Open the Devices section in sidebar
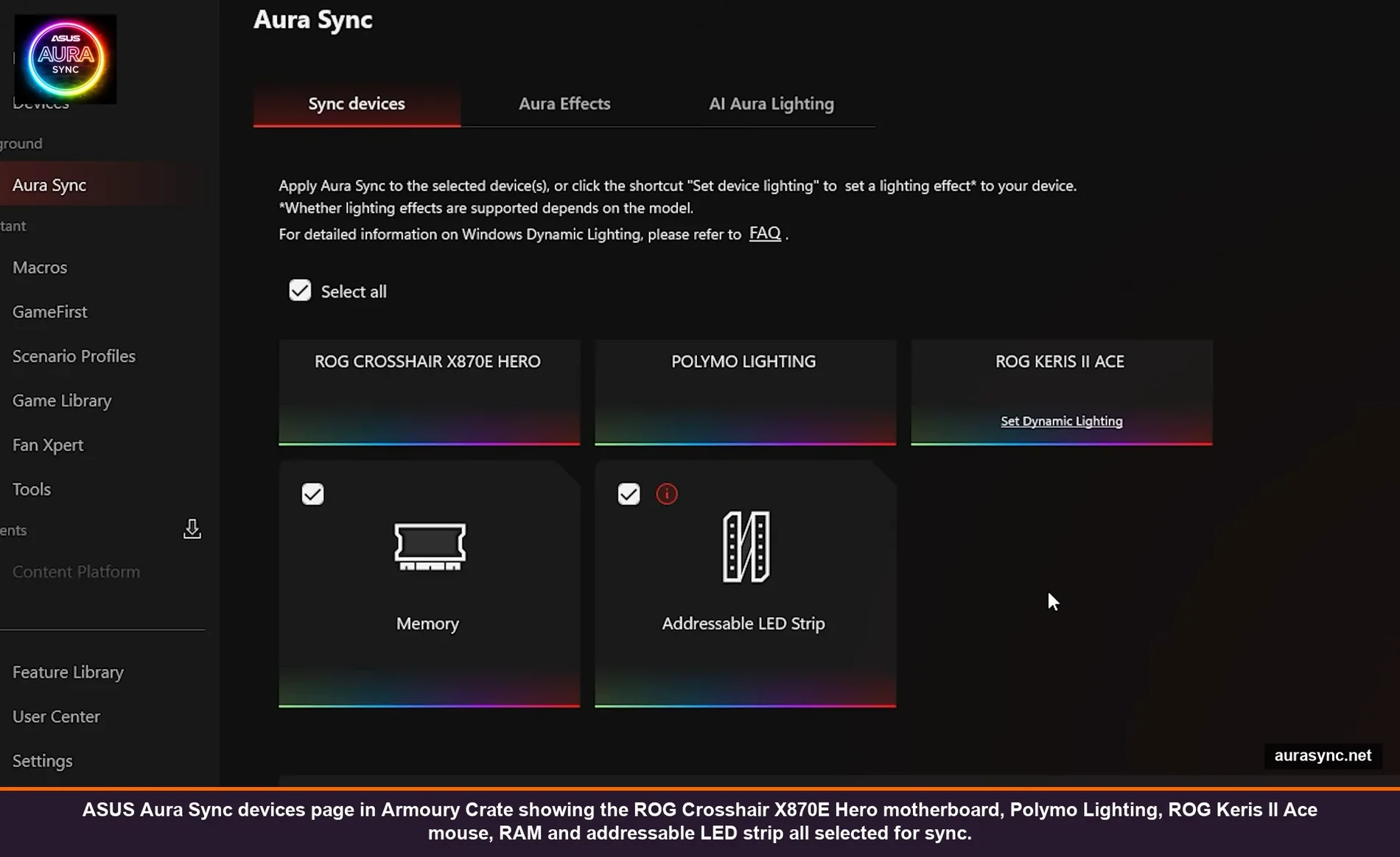This screenshot has height=857, width=1400. [x=41, y=103]
